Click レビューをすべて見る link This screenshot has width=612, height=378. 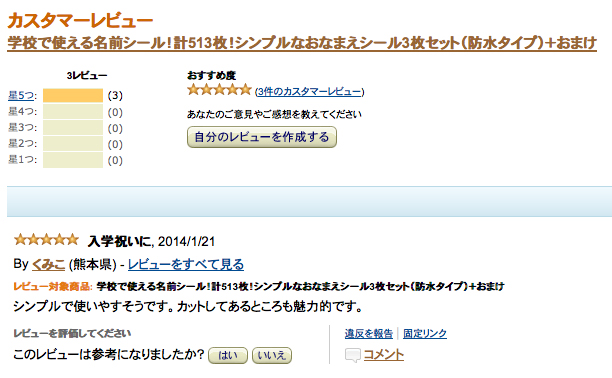[x=186, y=264]
